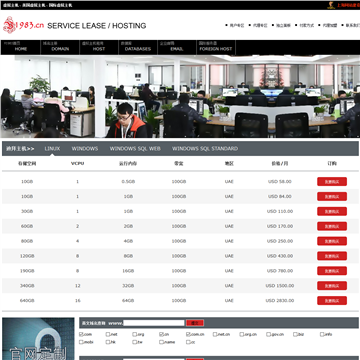Switch to the WINDOWS hosting tab

(x=85, y=149)
